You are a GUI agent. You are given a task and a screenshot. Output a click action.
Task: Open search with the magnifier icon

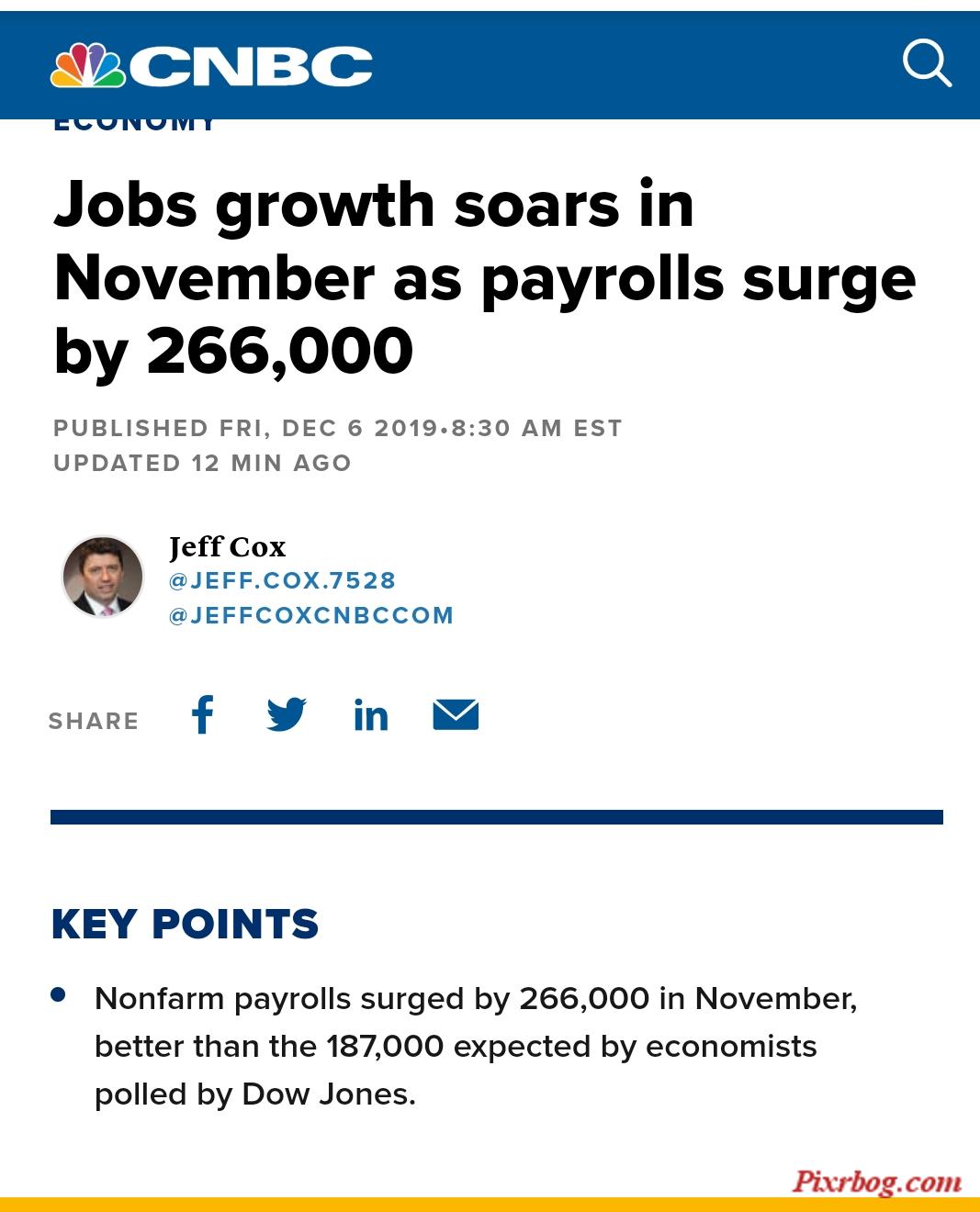(x=927, y=62)
